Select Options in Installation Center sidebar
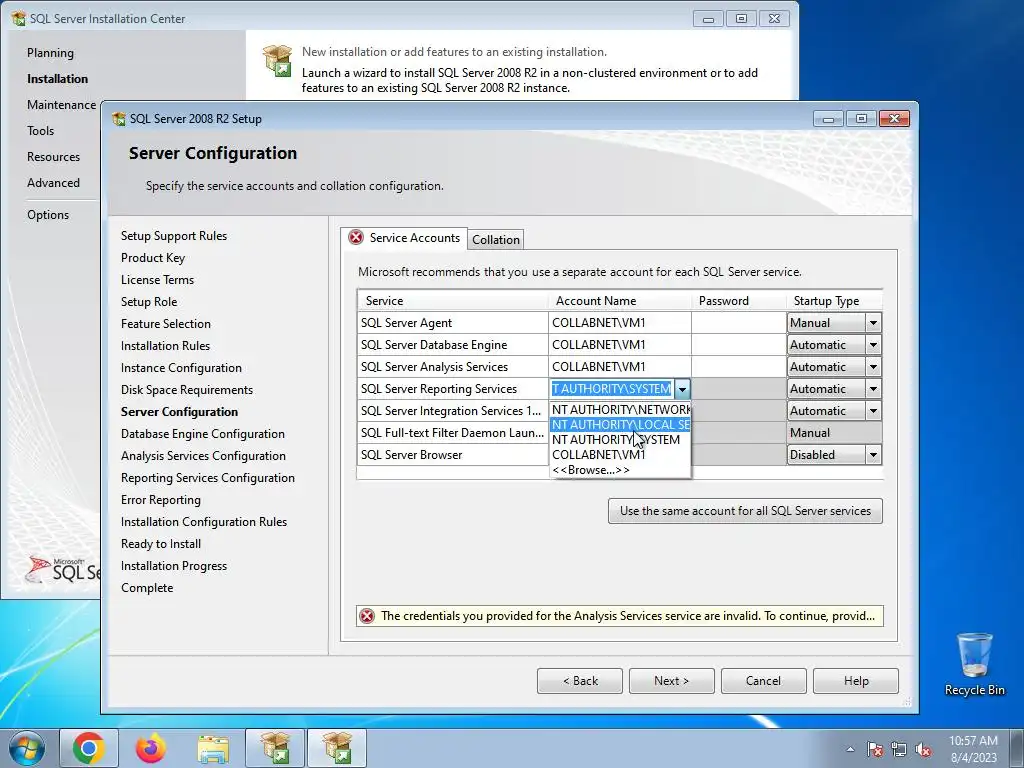The width and height of the screenshot is (1024, 768). pos(48,215)
